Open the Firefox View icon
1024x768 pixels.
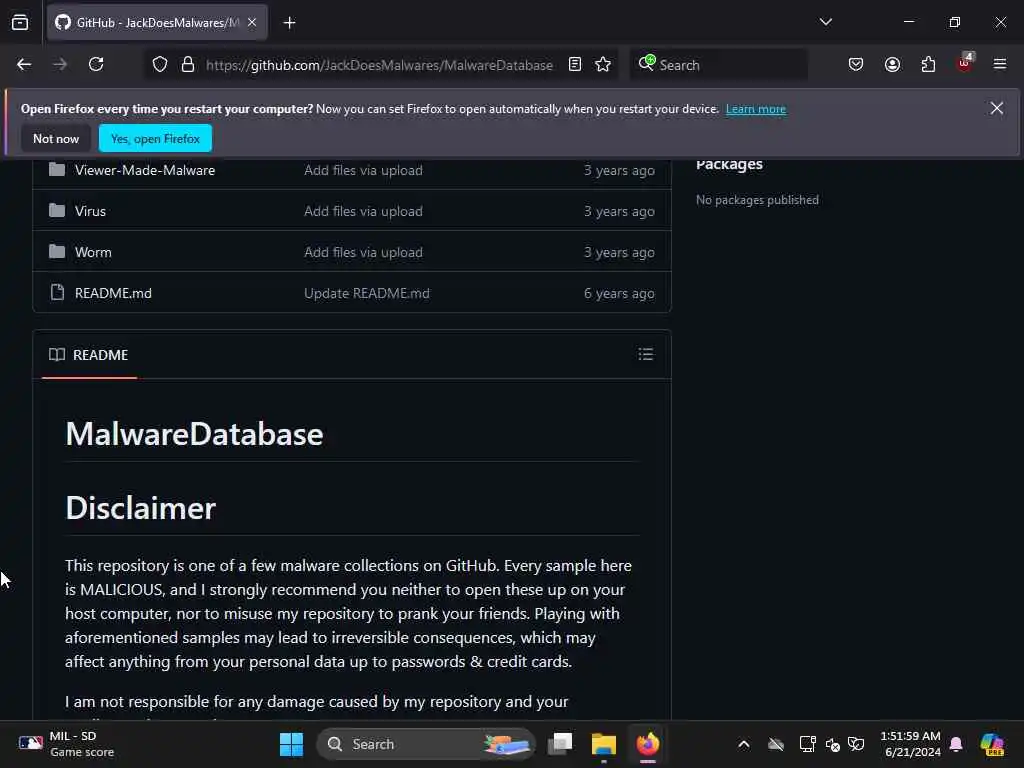pyautogui.click(x=20, y=23)
